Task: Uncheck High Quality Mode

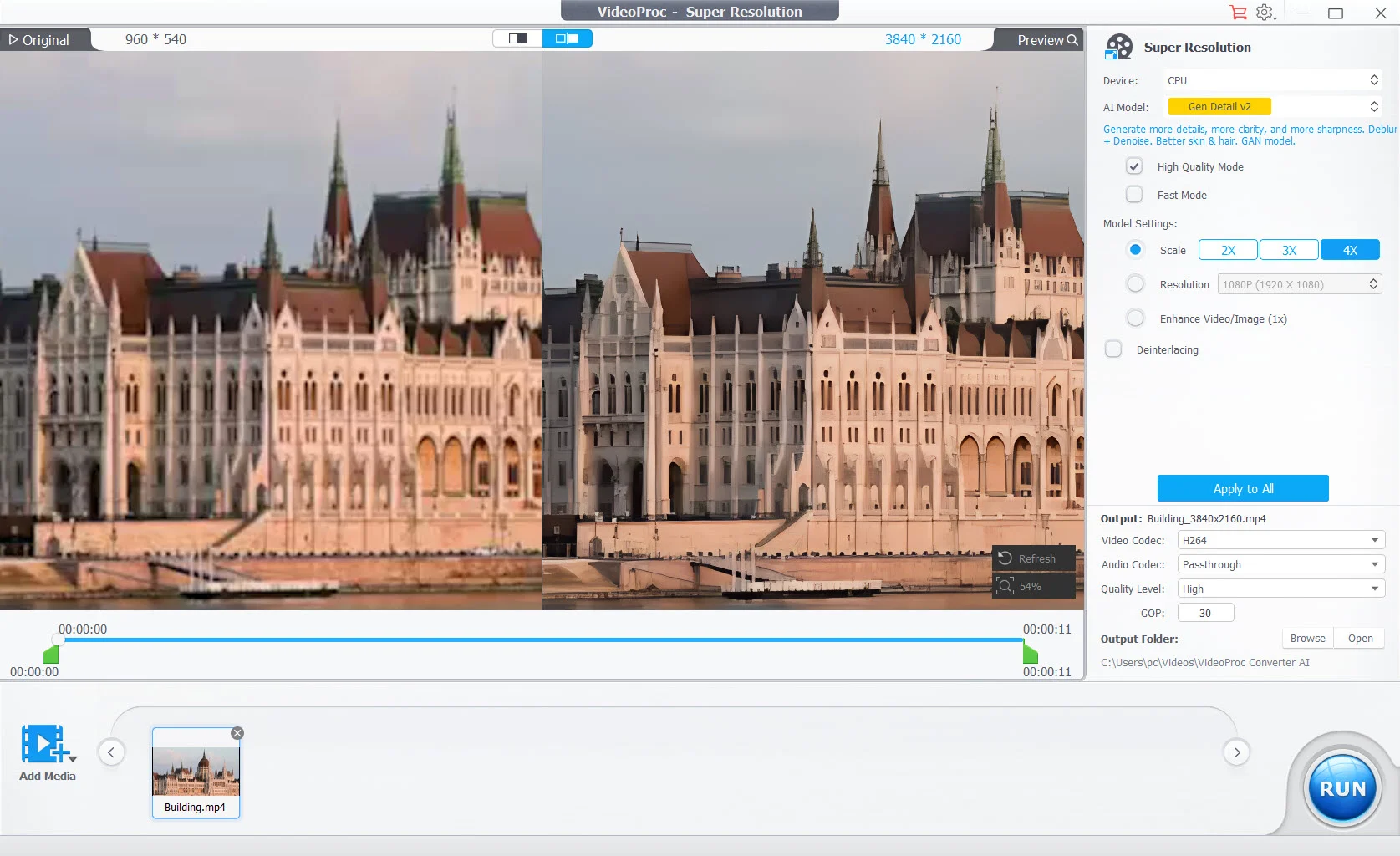Action: (x=1133, y=166)
